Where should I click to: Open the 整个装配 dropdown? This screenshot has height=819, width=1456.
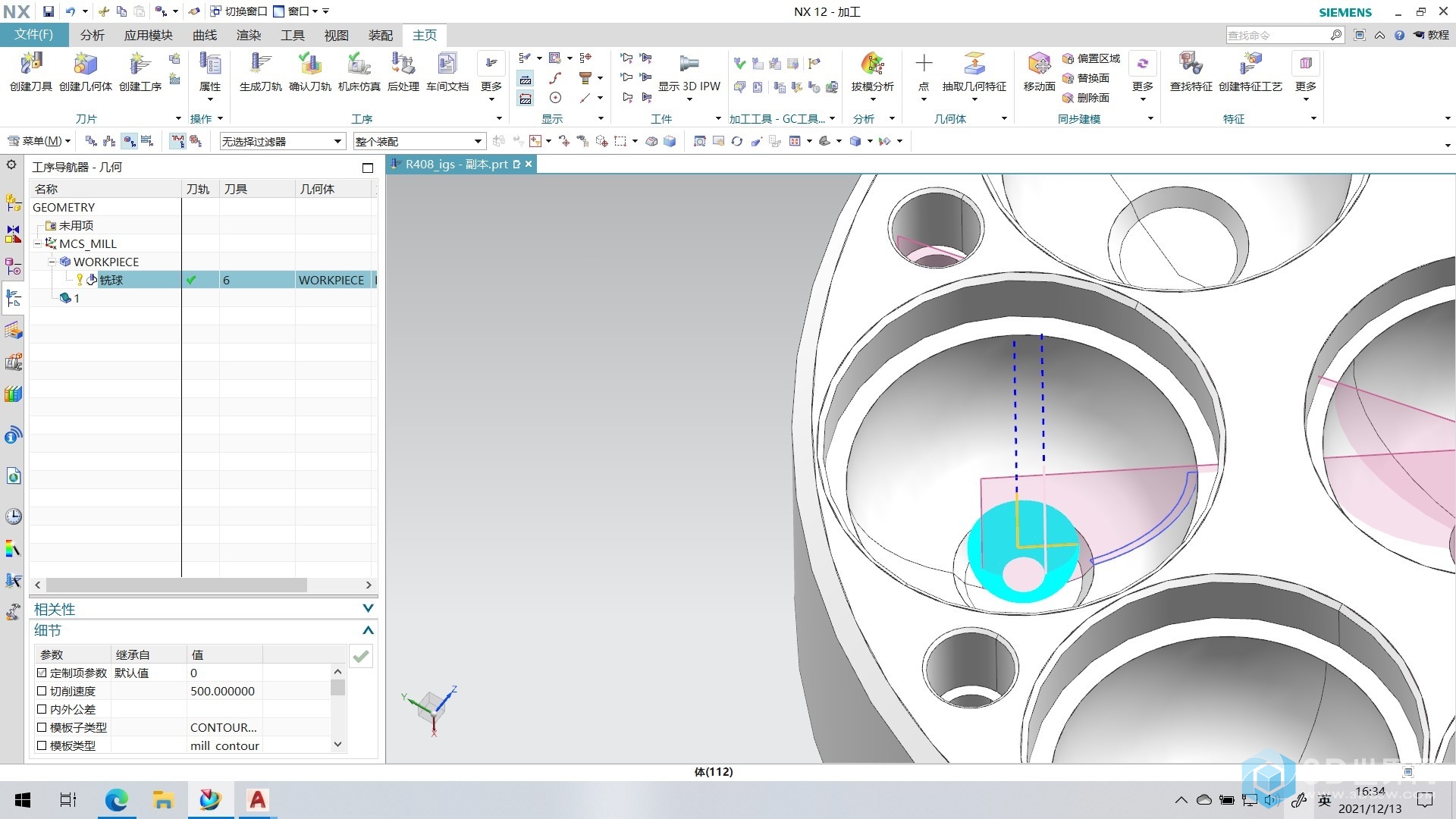point(419,141)
